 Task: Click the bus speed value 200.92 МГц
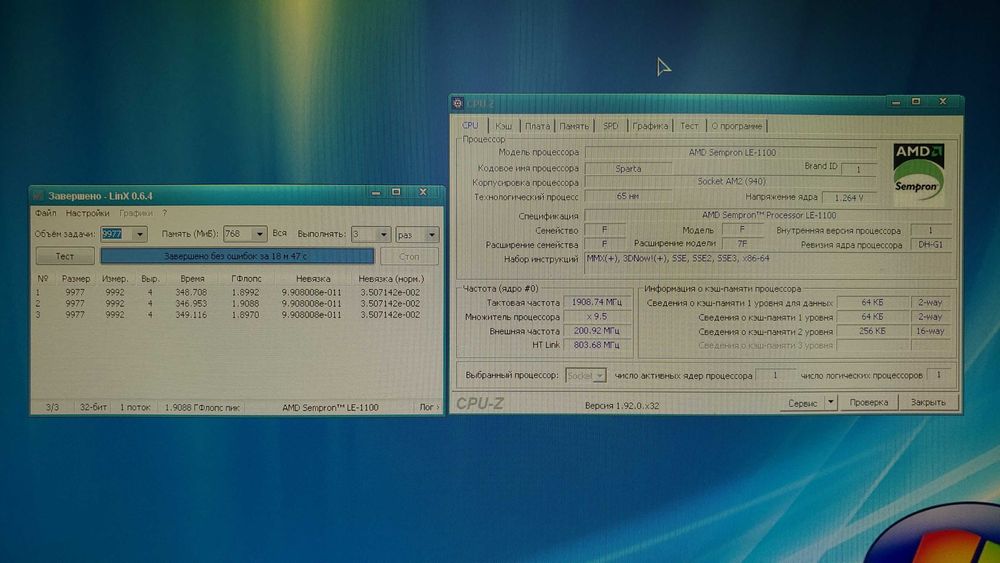[x=596, y=331]
